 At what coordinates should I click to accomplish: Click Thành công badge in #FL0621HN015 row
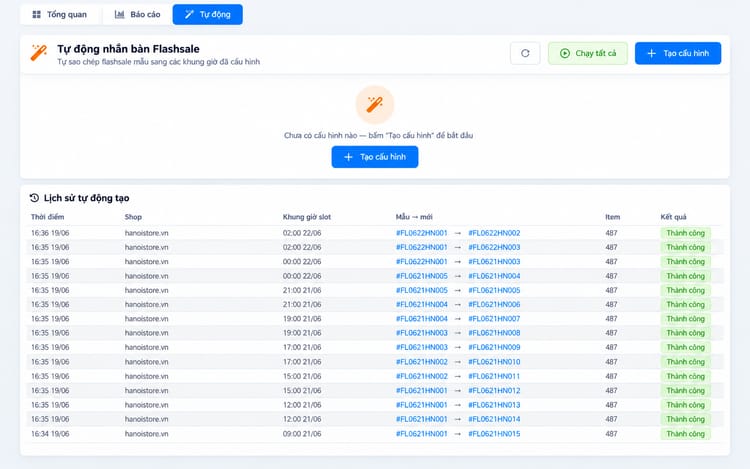coord(685,434)
